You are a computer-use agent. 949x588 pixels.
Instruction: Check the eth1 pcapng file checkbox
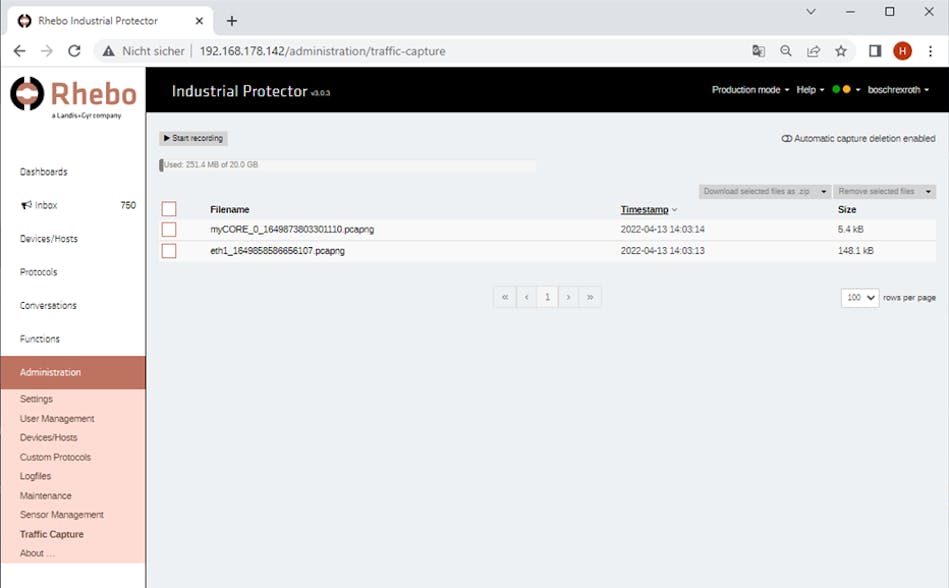click(169, 250)
